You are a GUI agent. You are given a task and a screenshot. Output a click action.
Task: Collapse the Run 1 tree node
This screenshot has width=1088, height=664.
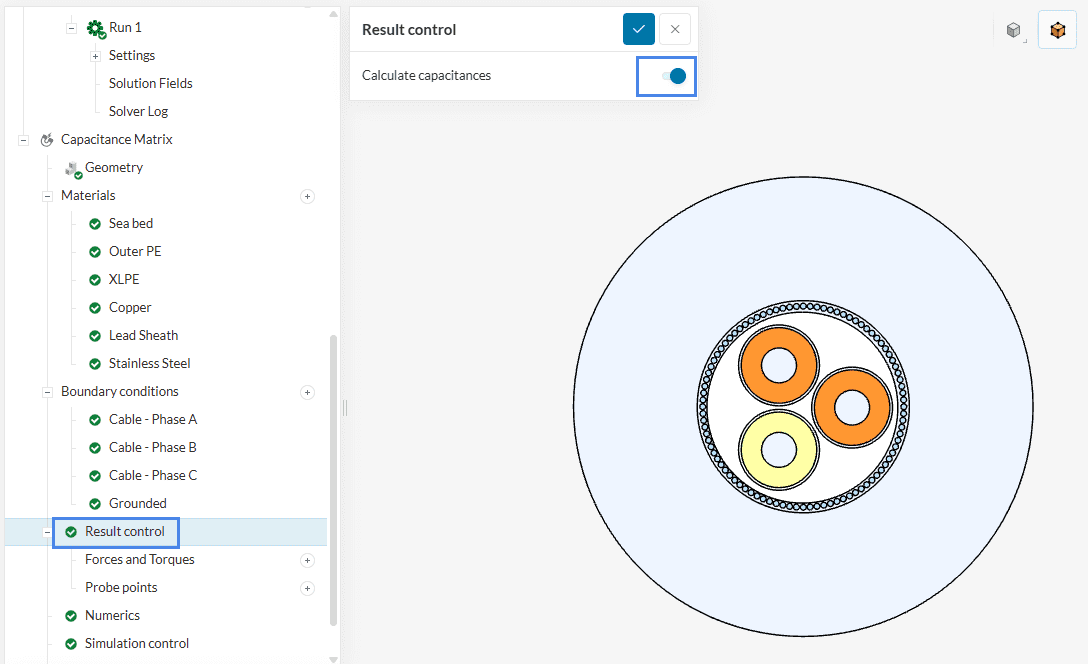click(x=71, y=28)
